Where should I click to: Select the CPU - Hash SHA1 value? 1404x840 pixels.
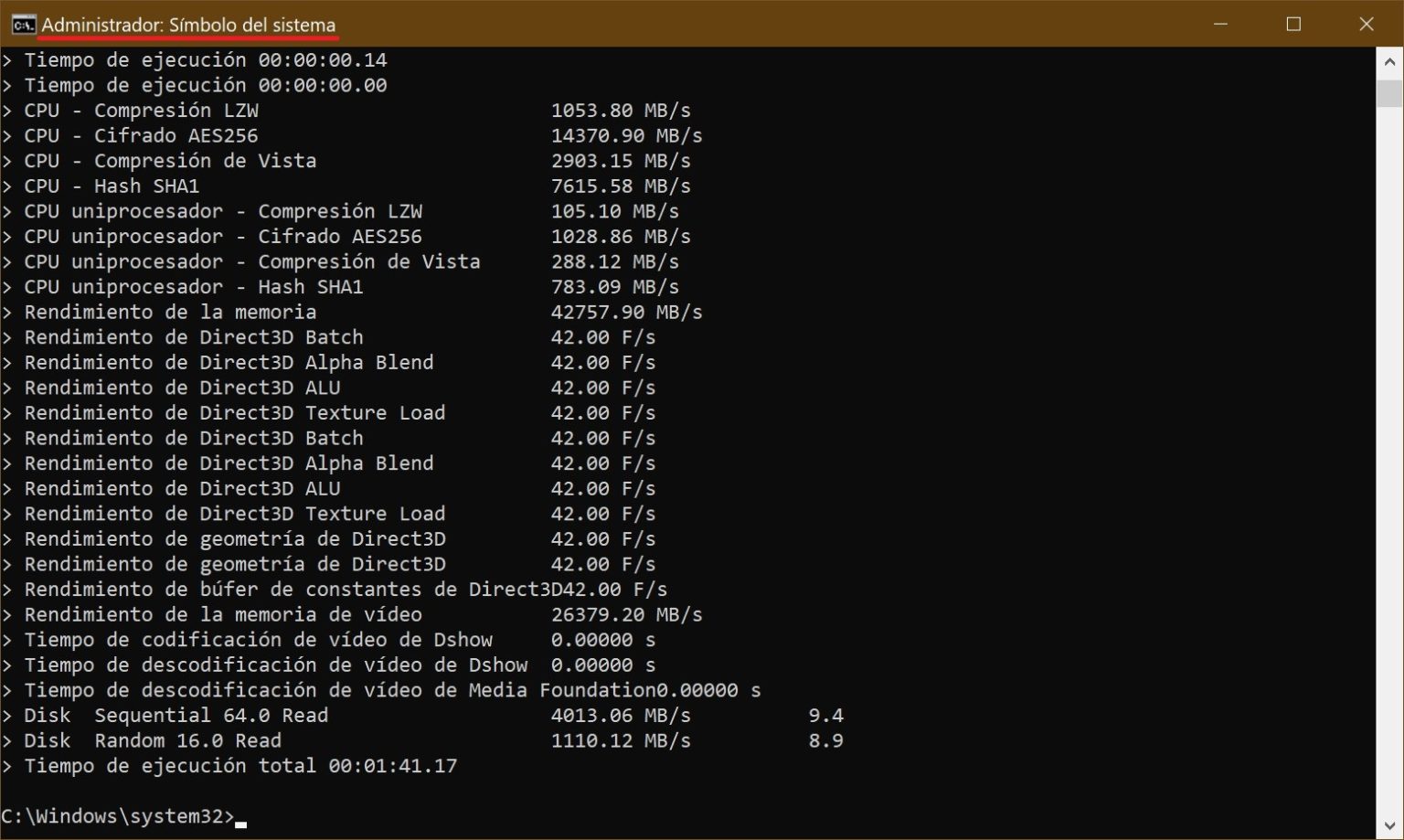point(621,186)
